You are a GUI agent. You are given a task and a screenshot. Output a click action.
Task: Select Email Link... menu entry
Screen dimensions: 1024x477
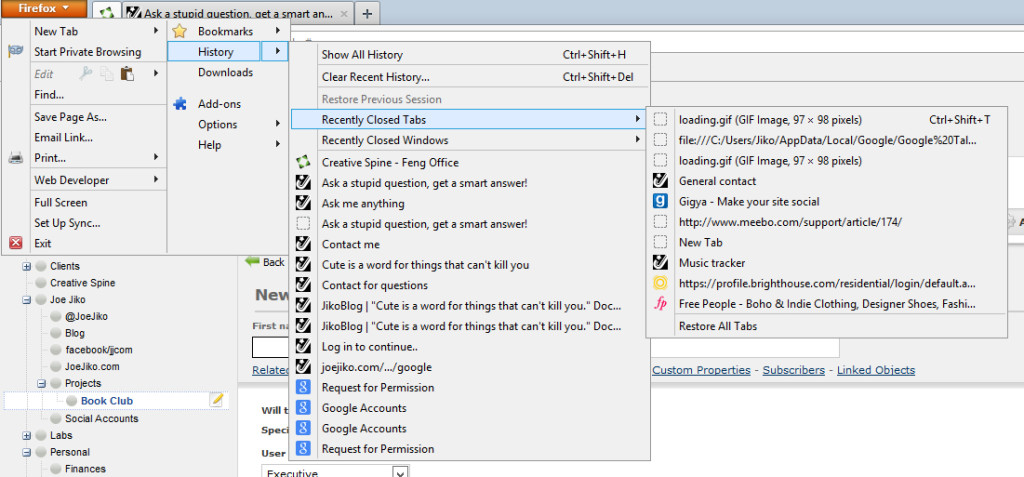[x=63, y=137]
